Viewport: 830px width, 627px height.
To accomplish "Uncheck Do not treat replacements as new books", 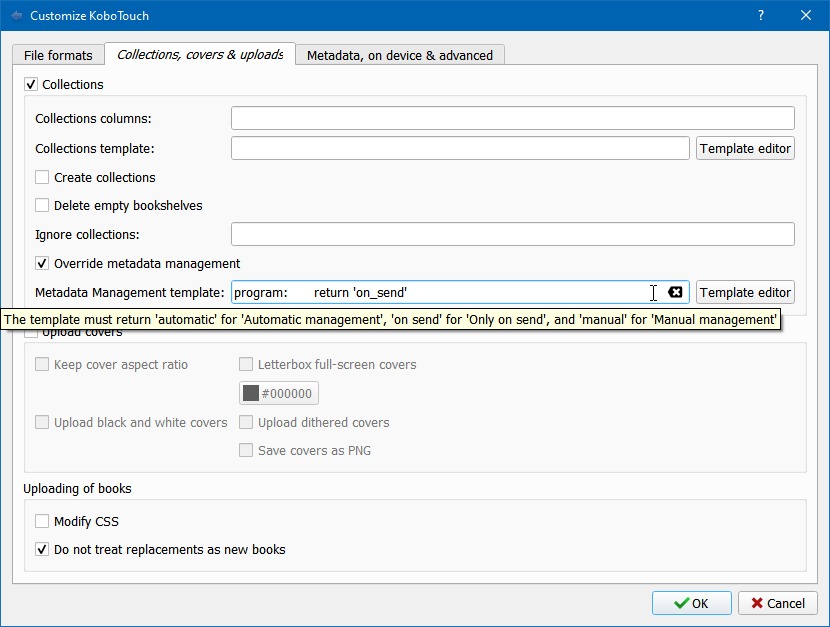I will (42, 550).
